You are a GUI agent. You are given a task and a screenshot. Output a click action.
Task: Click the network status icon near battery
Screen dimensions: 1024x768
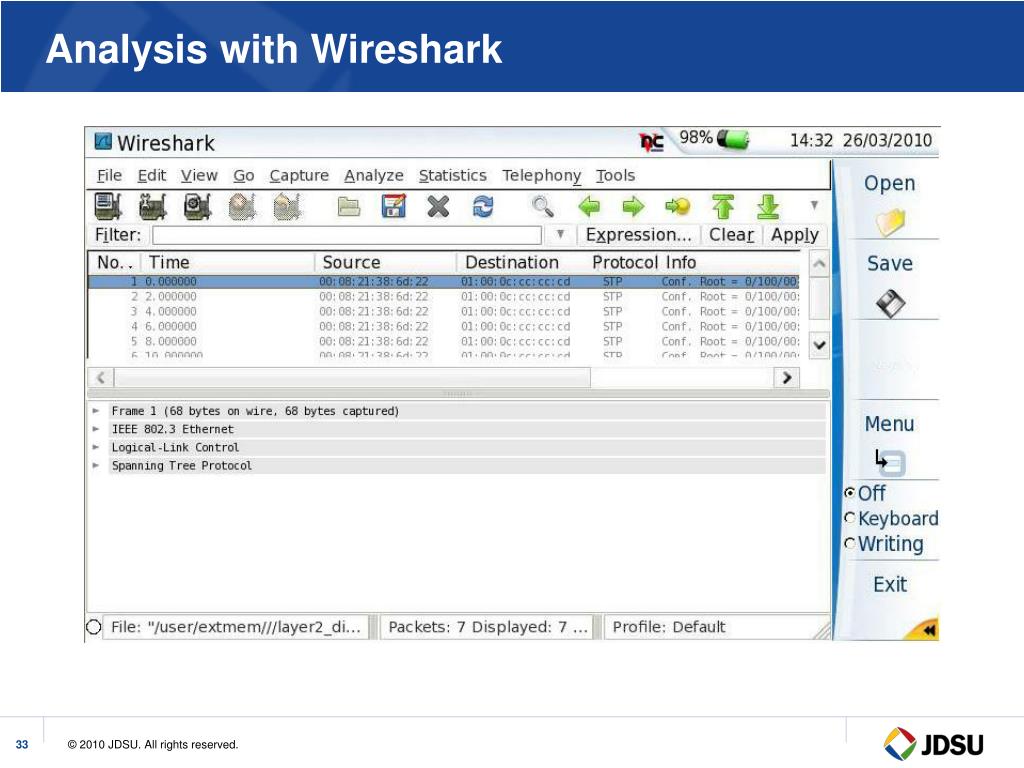pos(651,142)
